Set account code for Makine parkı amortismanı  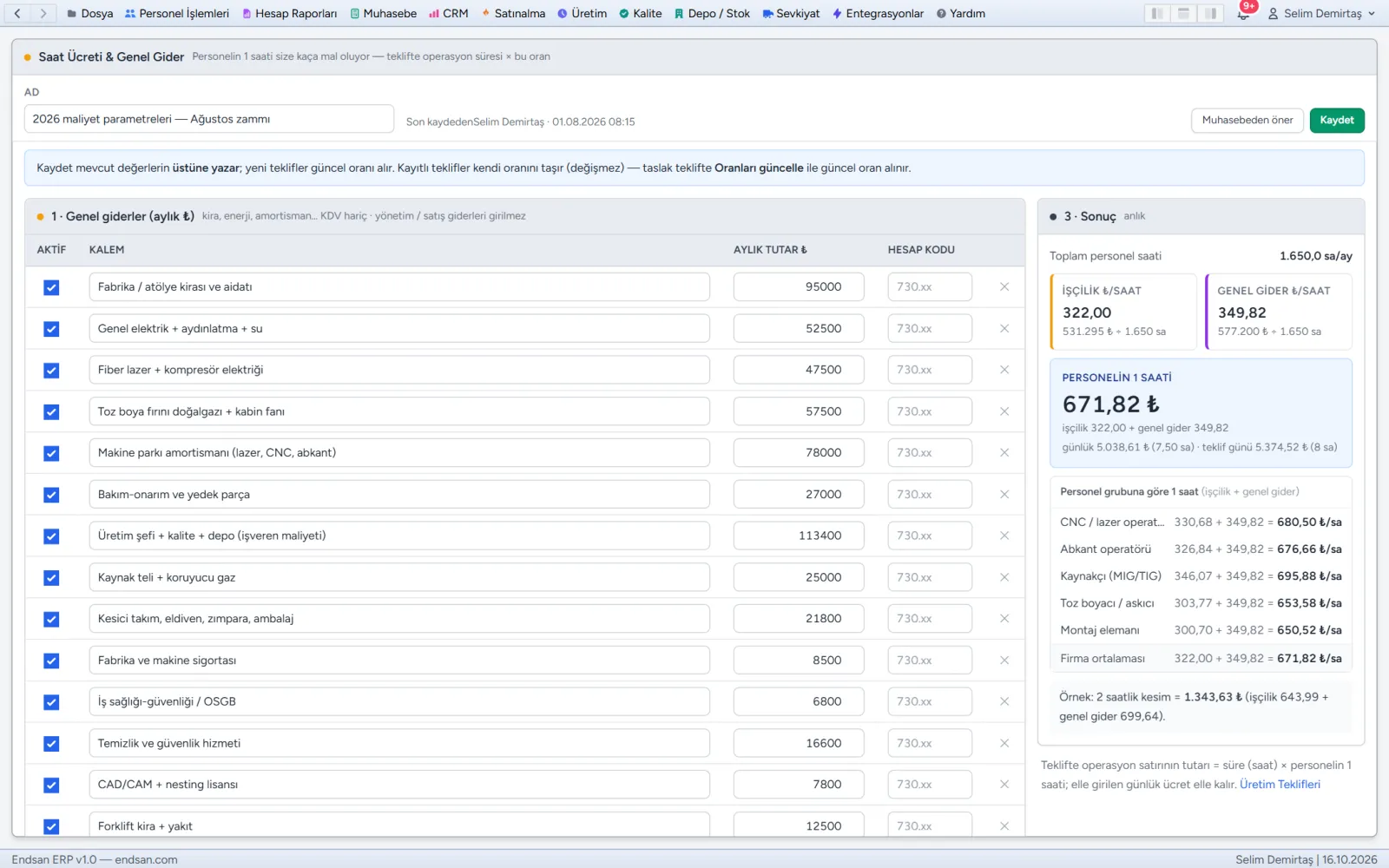tap(930, 452)
